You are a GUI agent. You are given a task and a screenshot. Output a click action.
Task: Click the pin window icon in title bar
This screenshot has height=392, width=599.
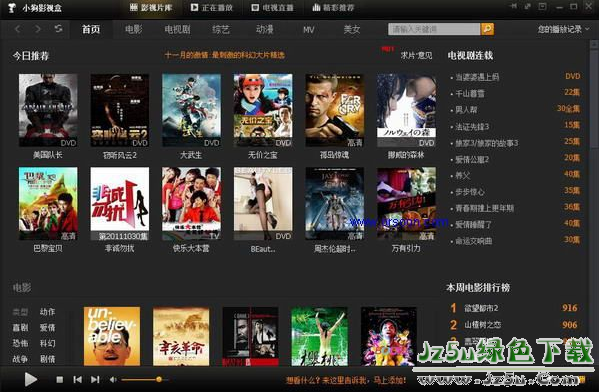(x=513, y=6)
